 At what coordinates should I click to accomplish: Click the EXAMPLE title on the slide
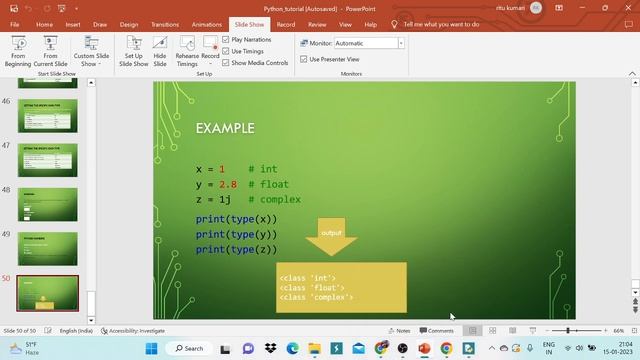click(225, 128)
